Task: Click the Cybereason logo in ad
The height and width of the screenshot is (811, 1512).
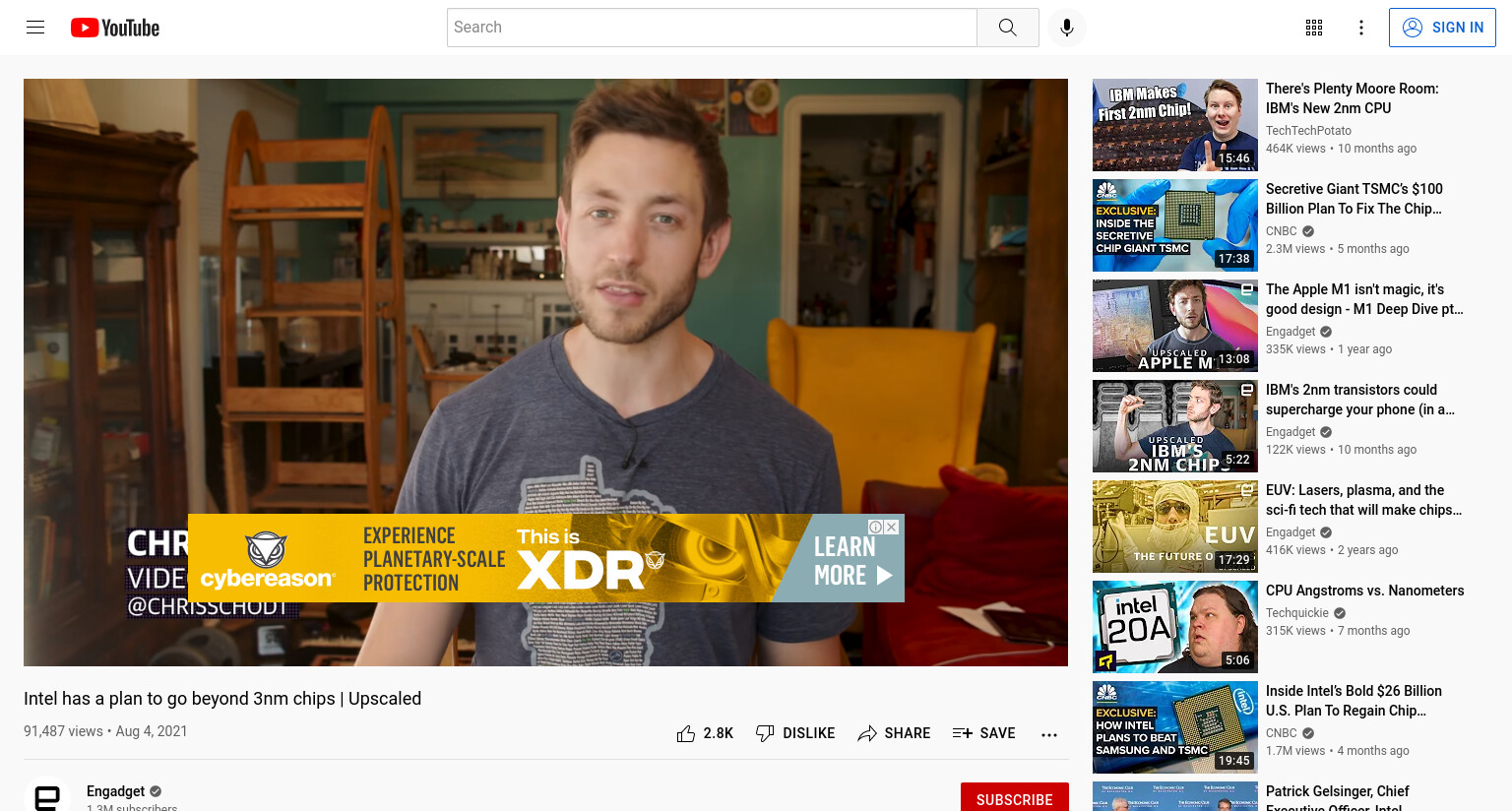Action: click(266, 561)
